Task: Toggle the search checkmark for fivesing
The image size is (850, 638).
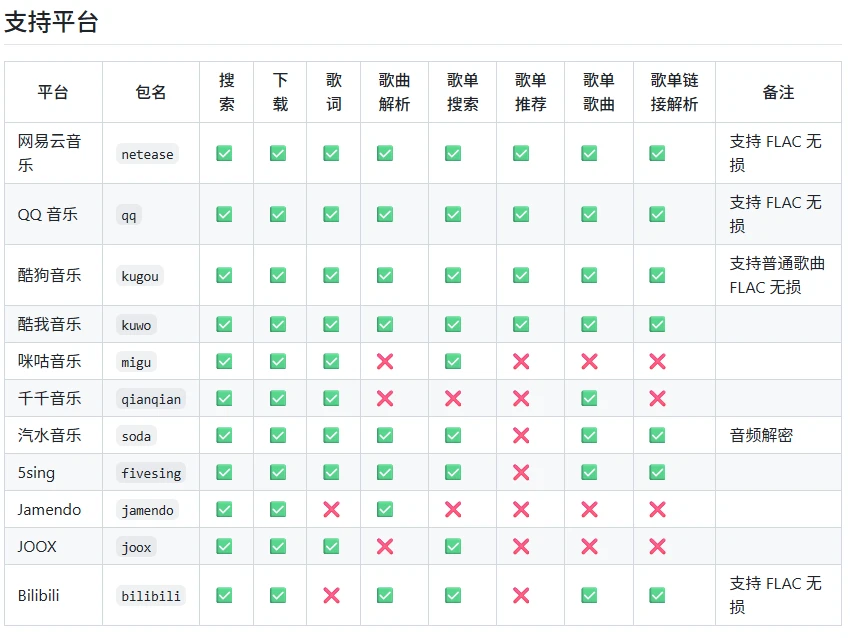Action: click(x=224, y=472)
